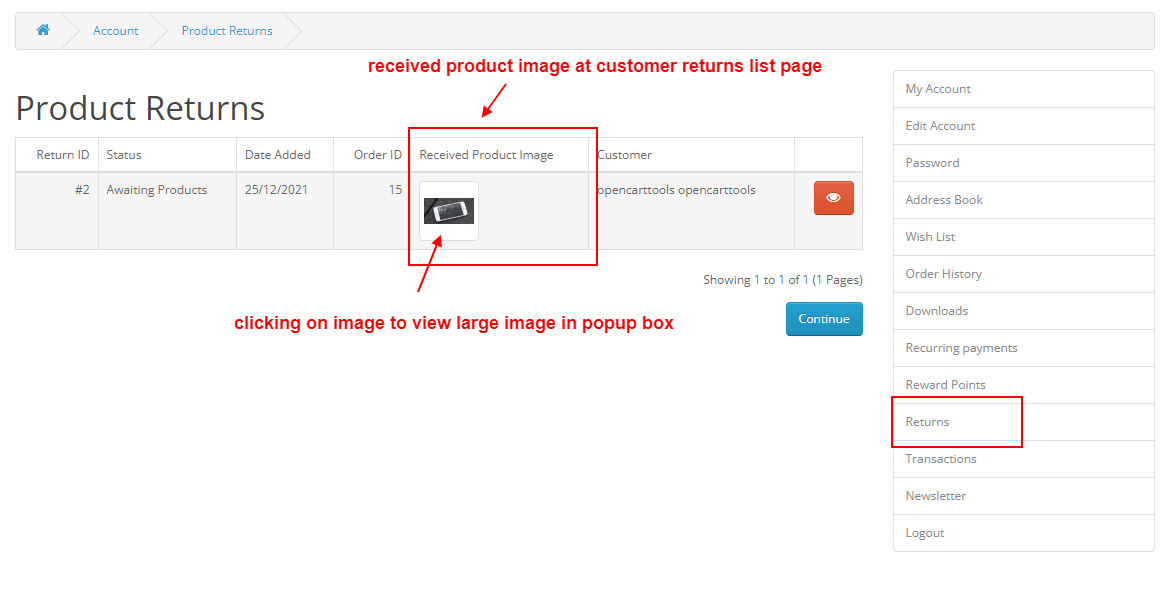Click the home icon in breadcrumb
Screen dimensions: 1162x598
(x=43, y=30)
